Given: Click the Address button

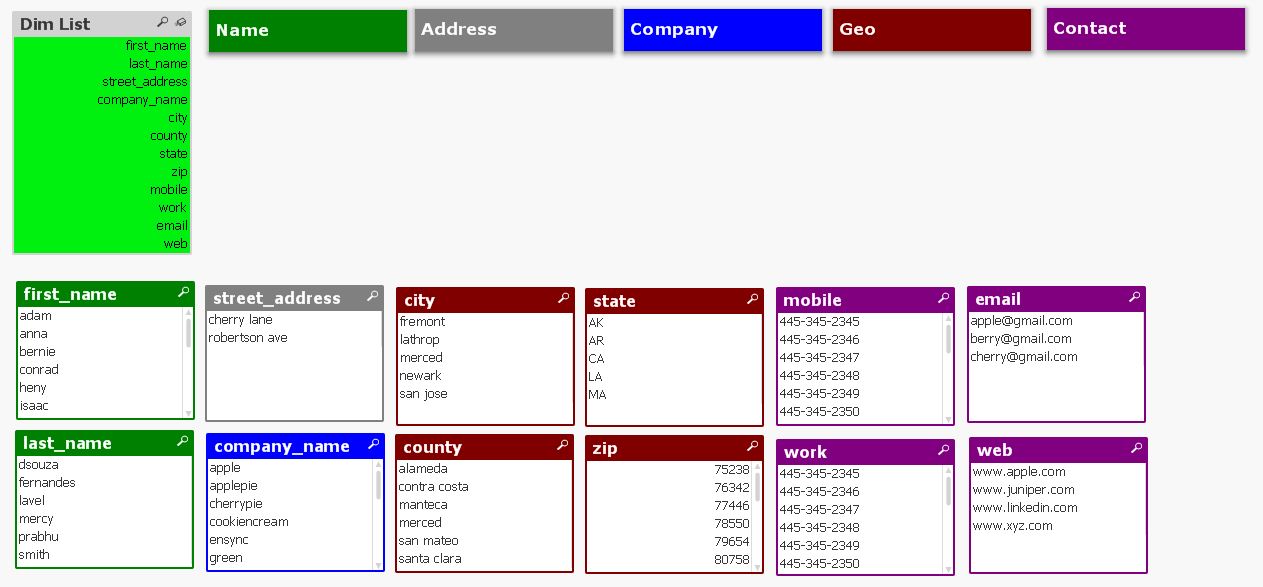Looking at the screenshot, I should [x=513, y=29].
